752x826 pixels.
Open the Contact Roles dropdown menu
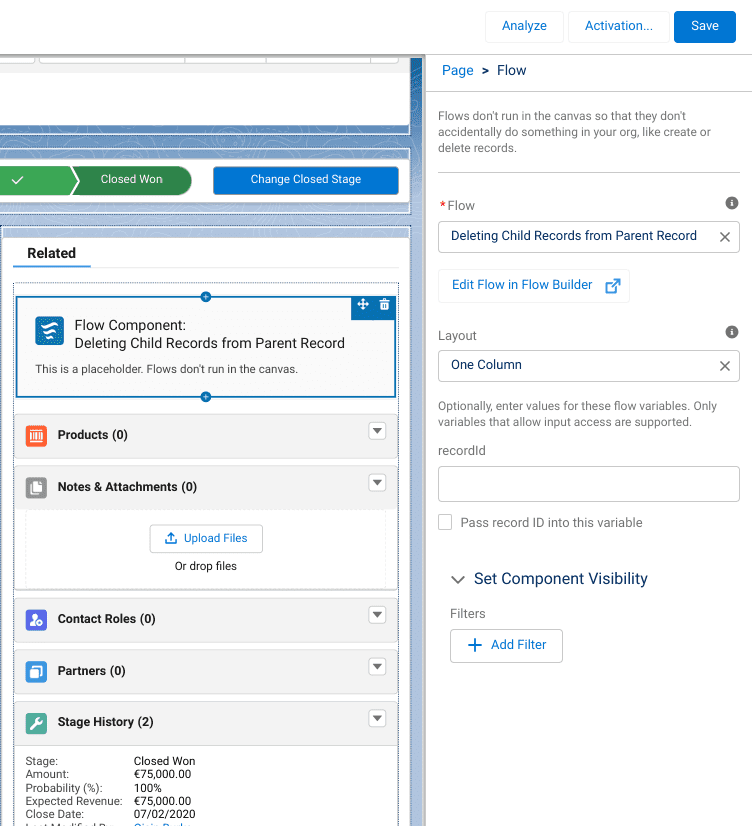point(377,615)
